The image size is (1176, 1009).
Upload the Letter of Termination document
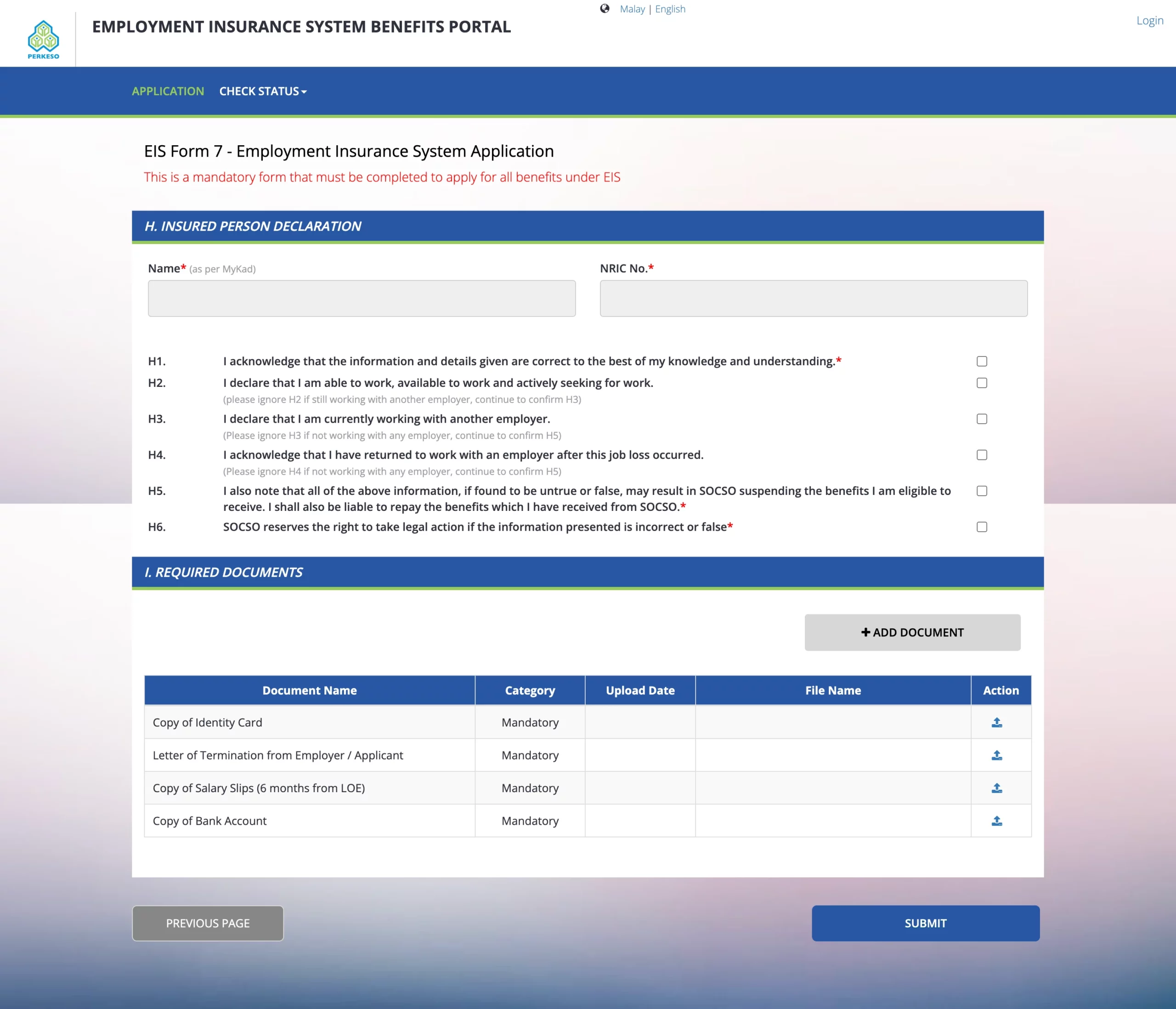click(997, 755)
